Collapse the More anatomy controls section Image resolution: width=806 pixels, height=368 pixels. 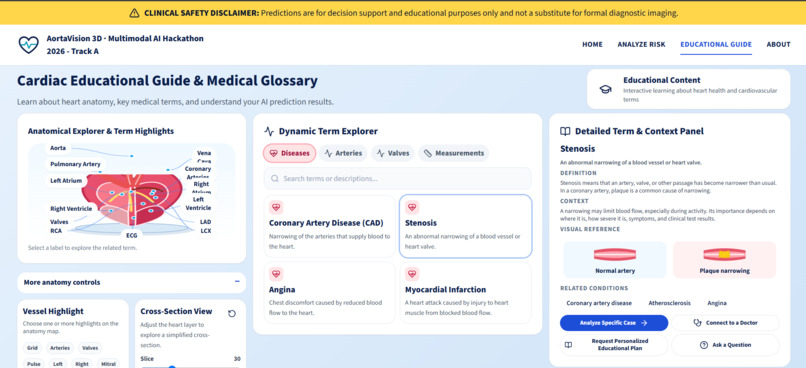[131, 282]
